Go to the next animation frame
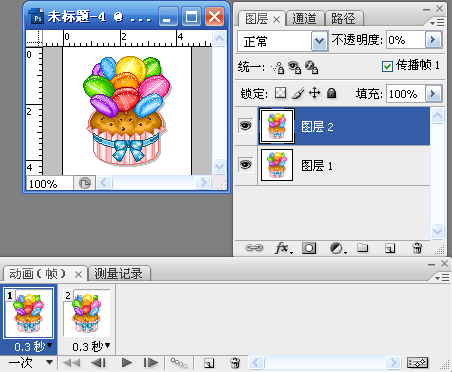 pyautogui.click(x=151, y=363)
